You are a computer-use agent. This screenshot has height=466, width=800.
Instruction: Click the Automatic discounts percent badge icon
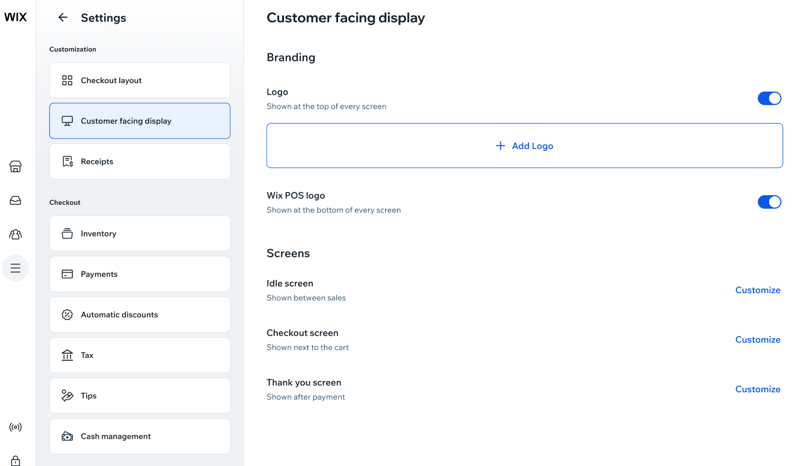click(x=67, y=314)
